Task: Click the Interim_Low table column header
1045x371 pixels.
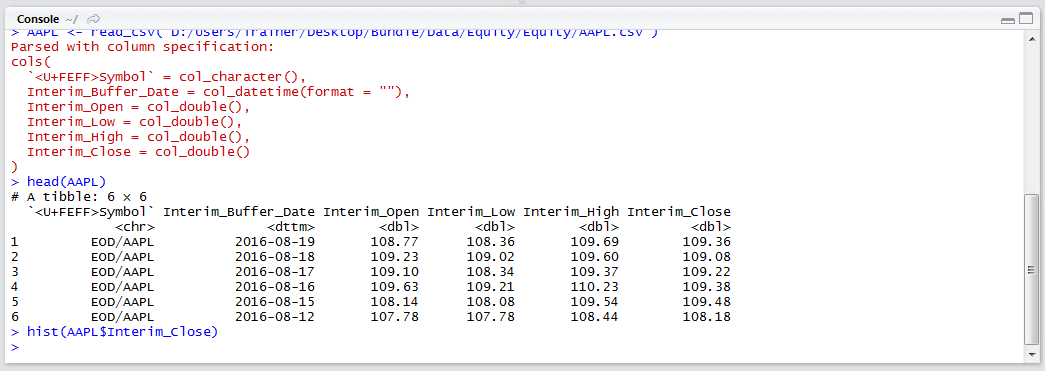Action: [x=471, y=212]
